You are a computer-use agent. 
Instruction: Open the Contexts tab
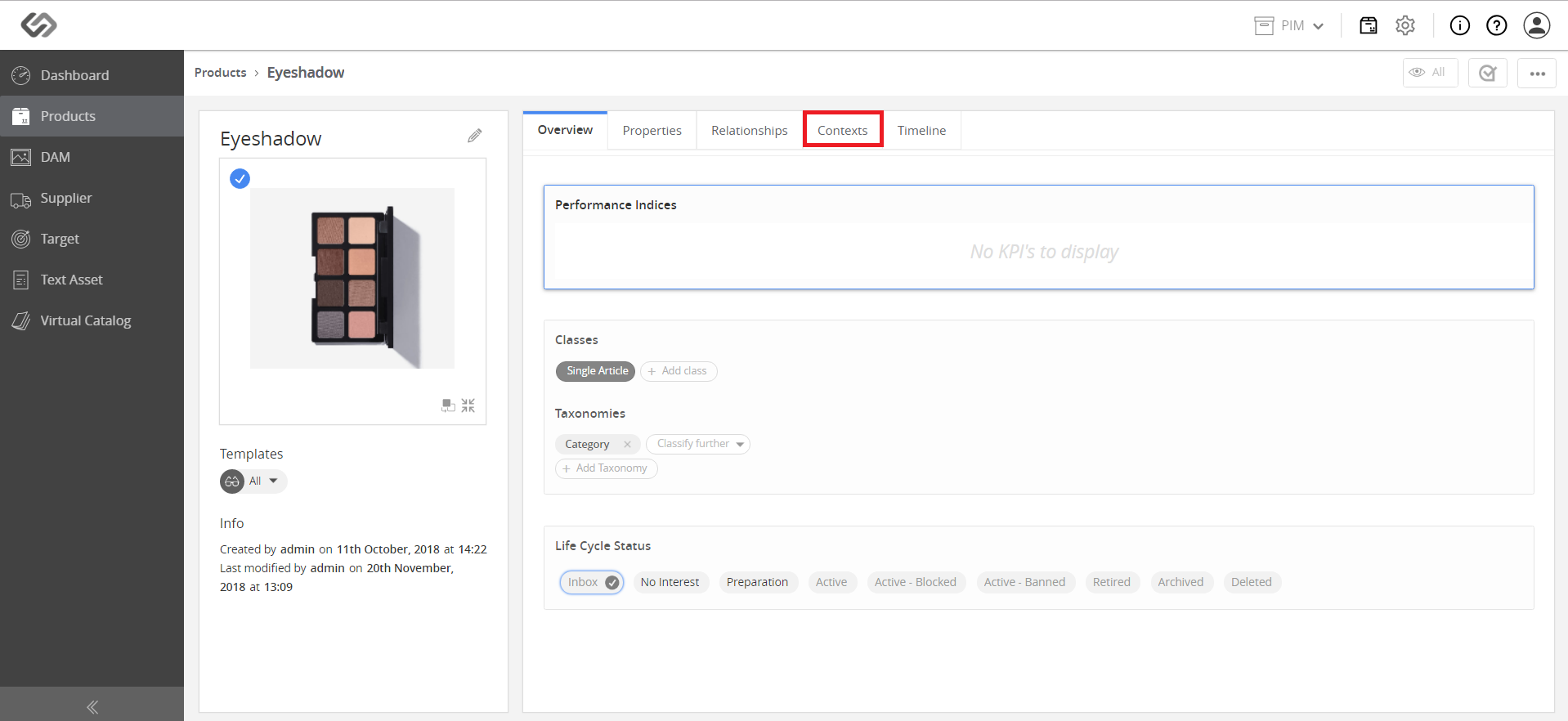(x=843, y=131)
